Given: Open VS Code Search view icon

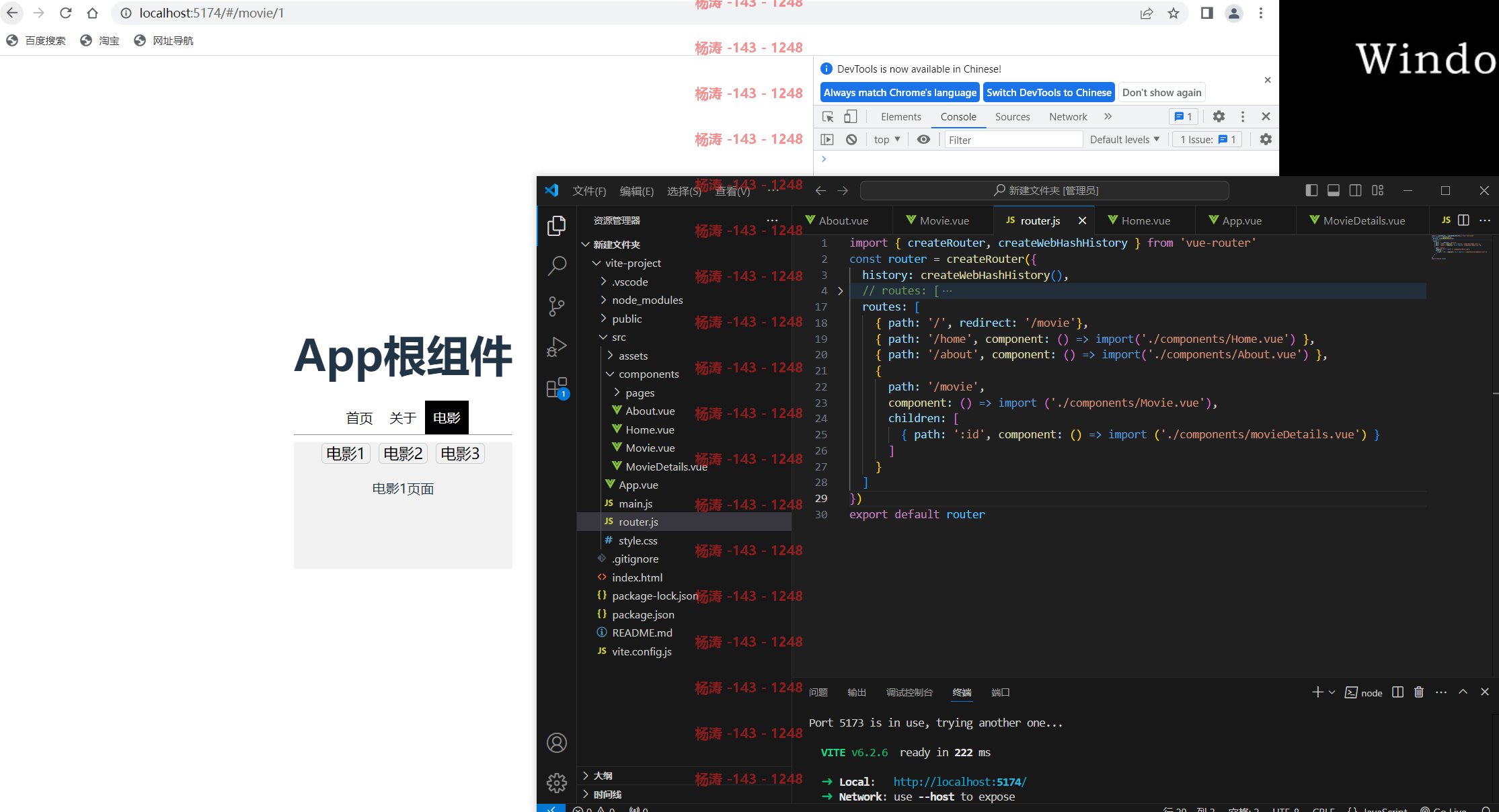Looking at the screenshot, I should tap(556, 266).
